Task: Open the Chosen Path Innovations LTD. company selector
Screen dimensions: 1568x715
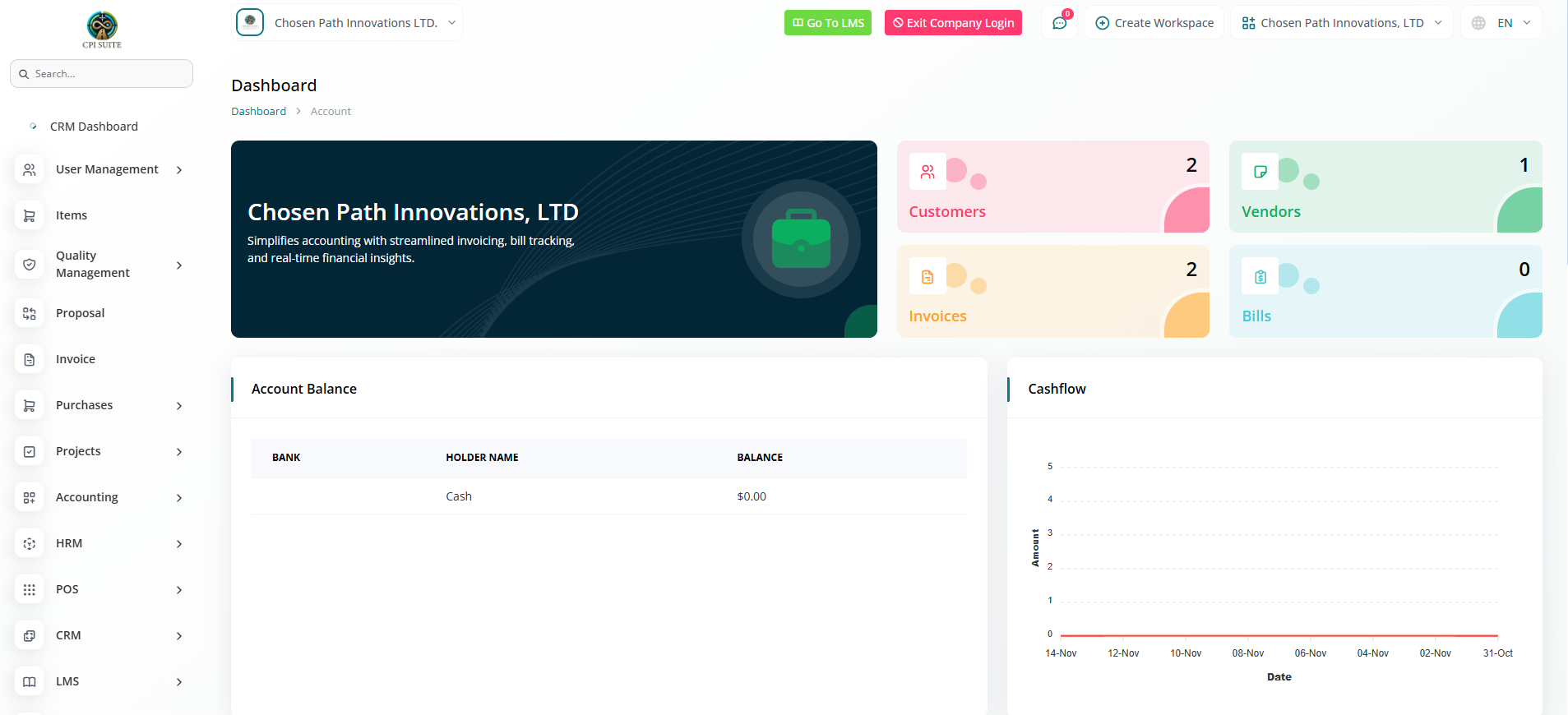Action: 349,23
